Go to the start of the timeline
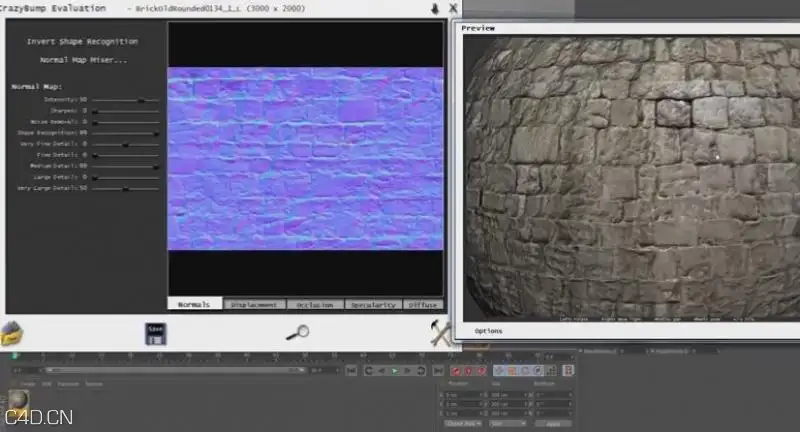 coord(351,371)
